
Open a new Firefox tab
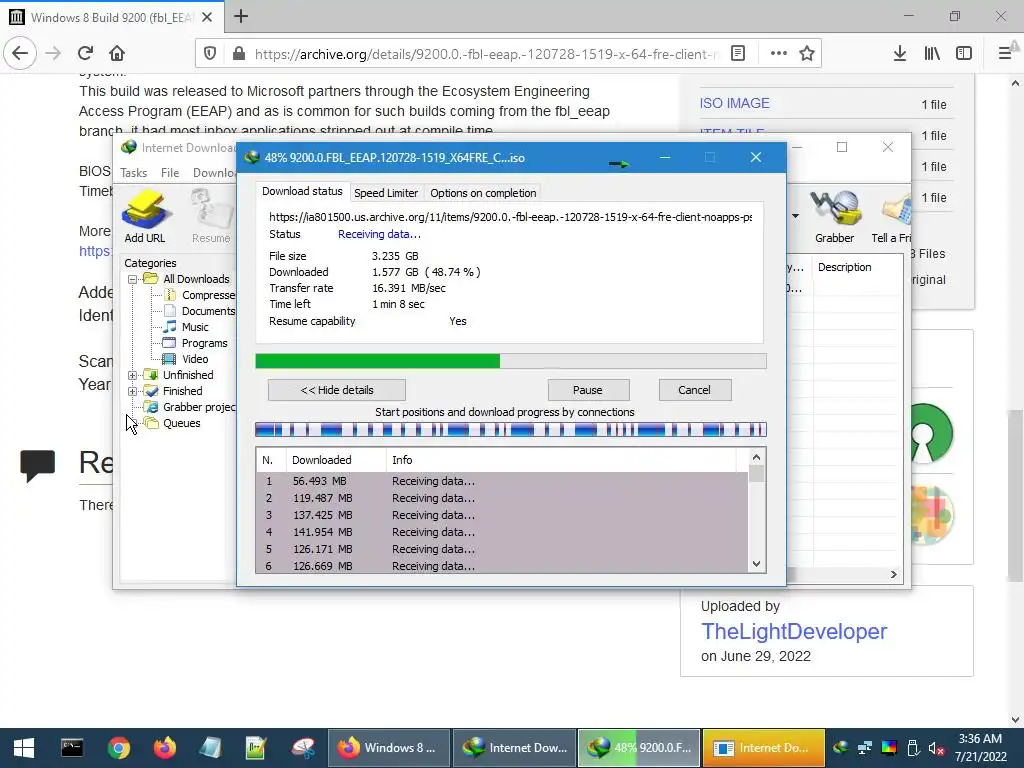point(241,16)
